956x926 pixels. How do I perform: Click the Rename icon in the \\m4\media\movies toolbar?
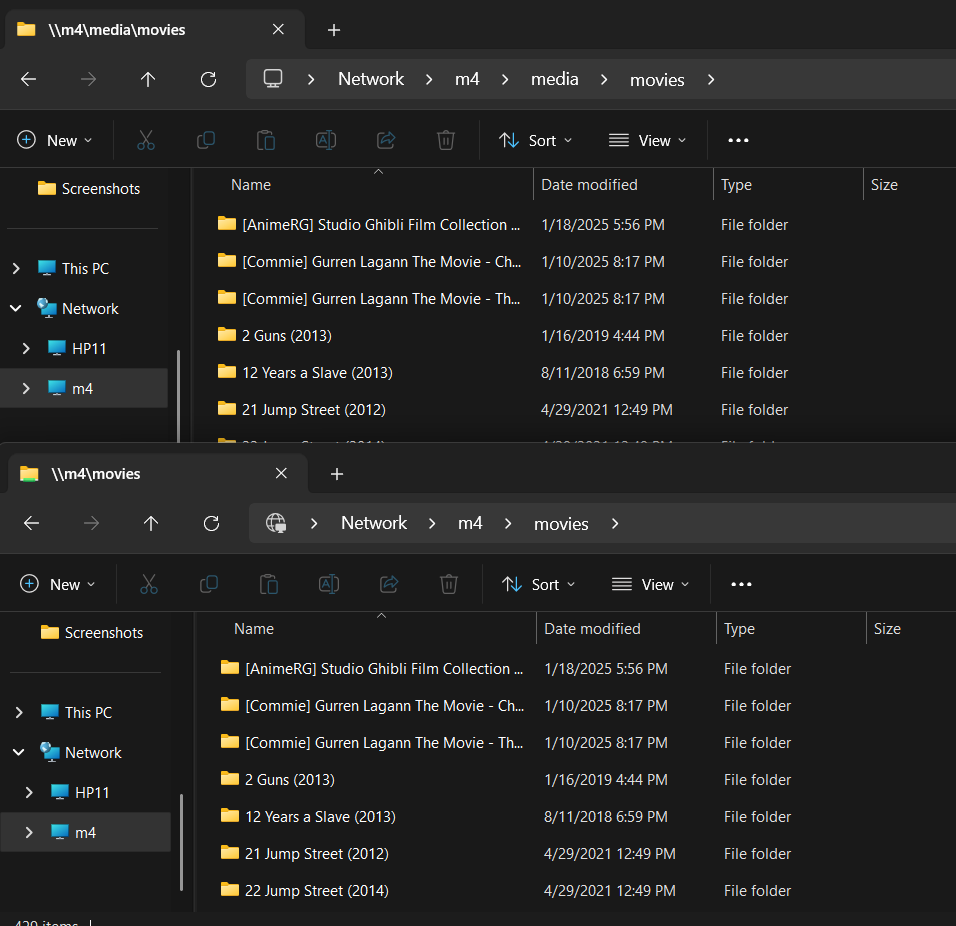point(326,140)
